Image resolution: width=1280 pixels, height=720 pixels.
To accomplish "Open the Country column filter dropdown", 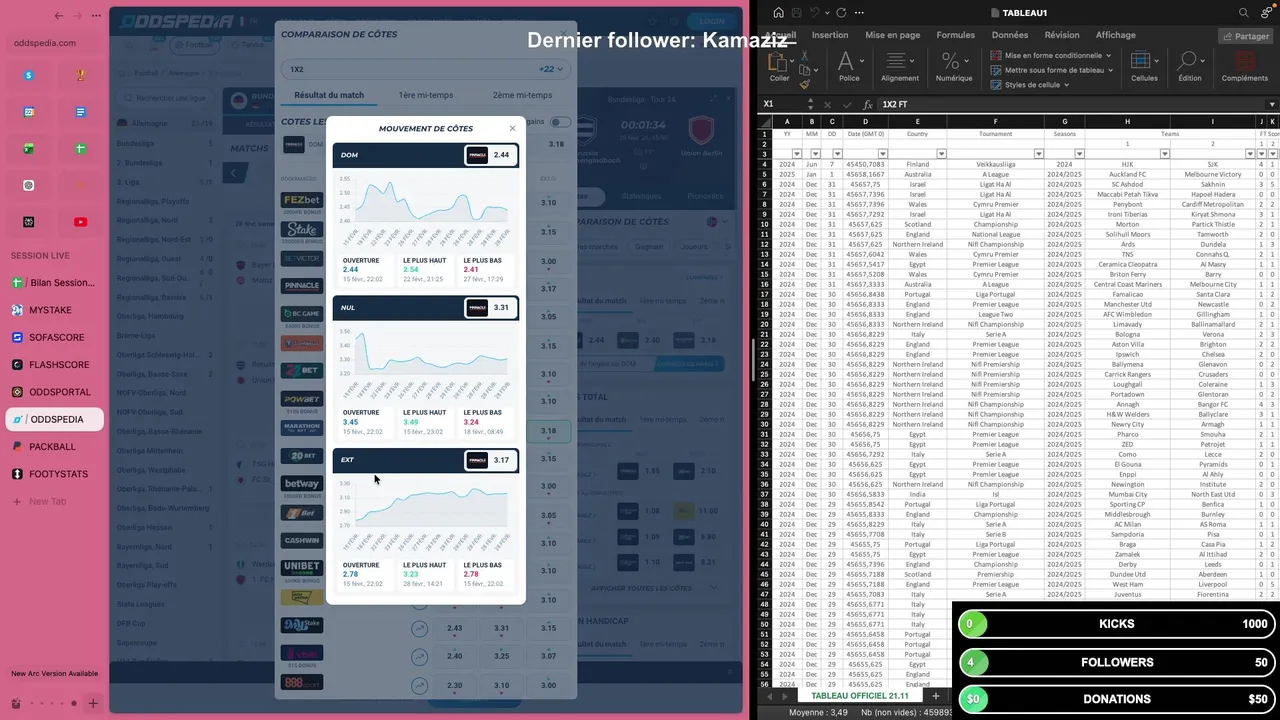I will pos(941,154).
